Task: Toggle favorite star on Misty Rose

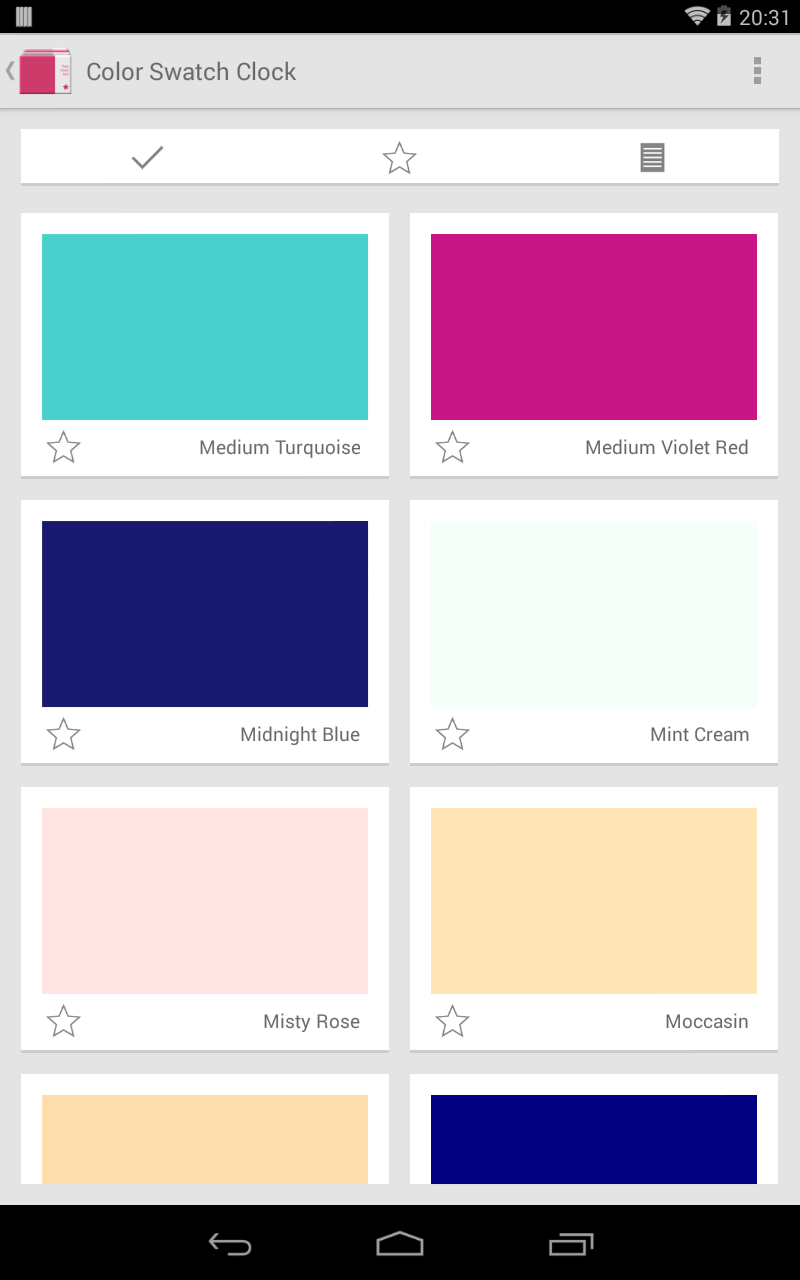Action: click(64, 1021)
